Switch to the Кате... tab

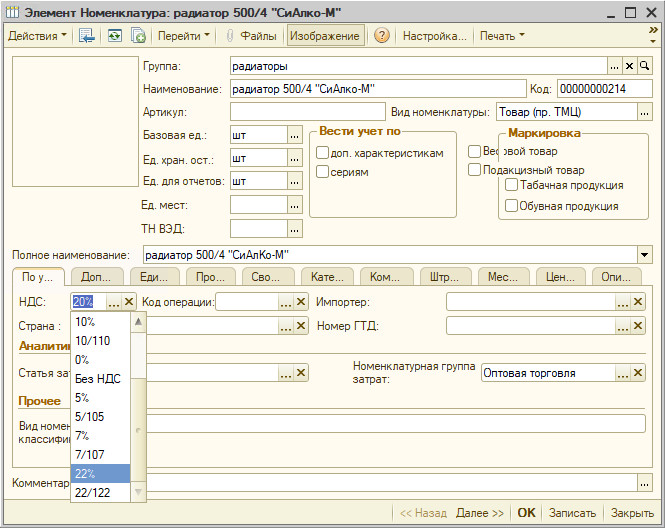326,277
